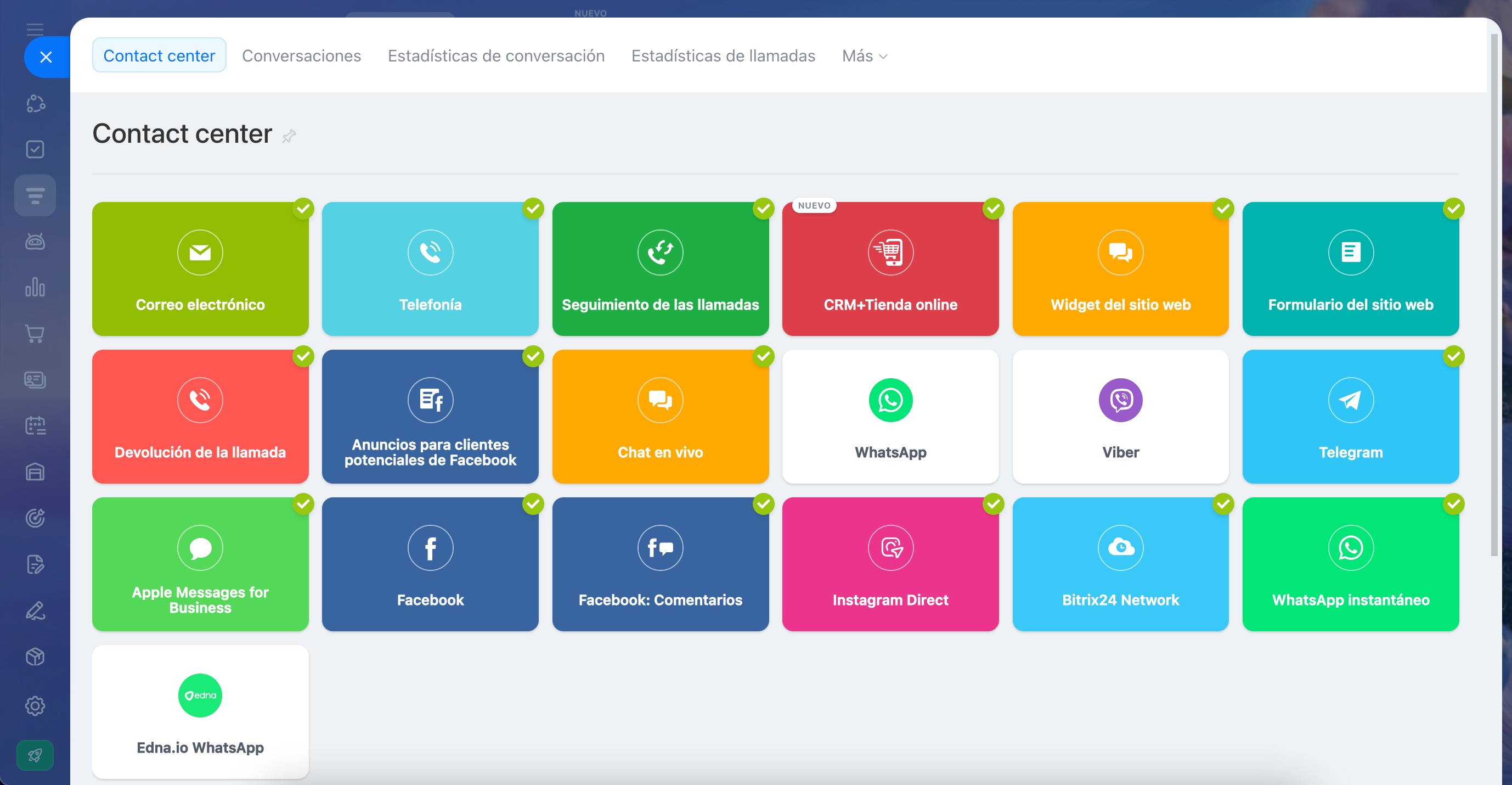1512x785 pixels.
Task: Close the slider panel with X
Action: 47,57
